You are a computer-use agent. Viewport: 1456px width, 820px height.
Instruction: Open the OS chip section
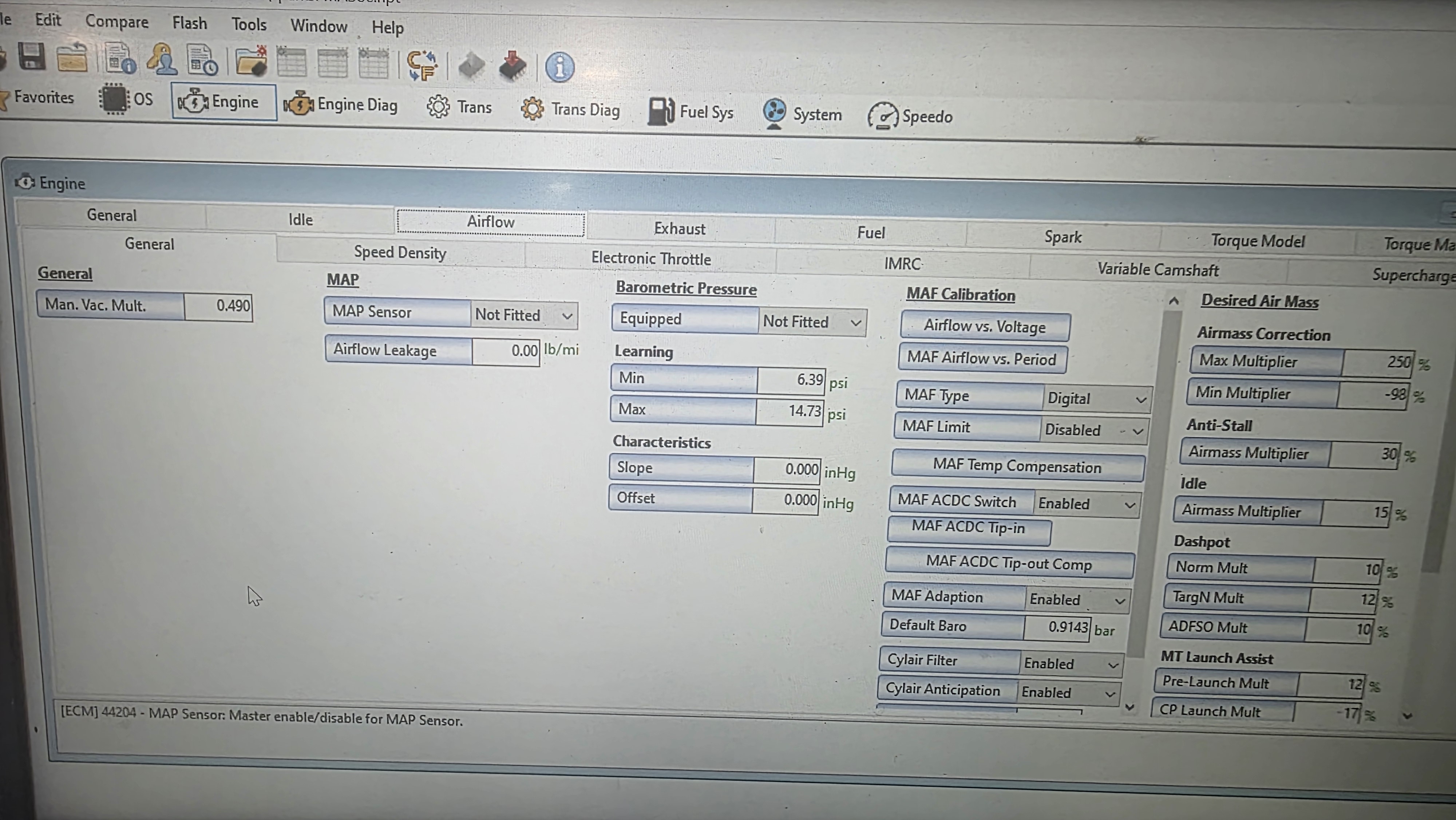pyautogui.click(x=126, y=99)
